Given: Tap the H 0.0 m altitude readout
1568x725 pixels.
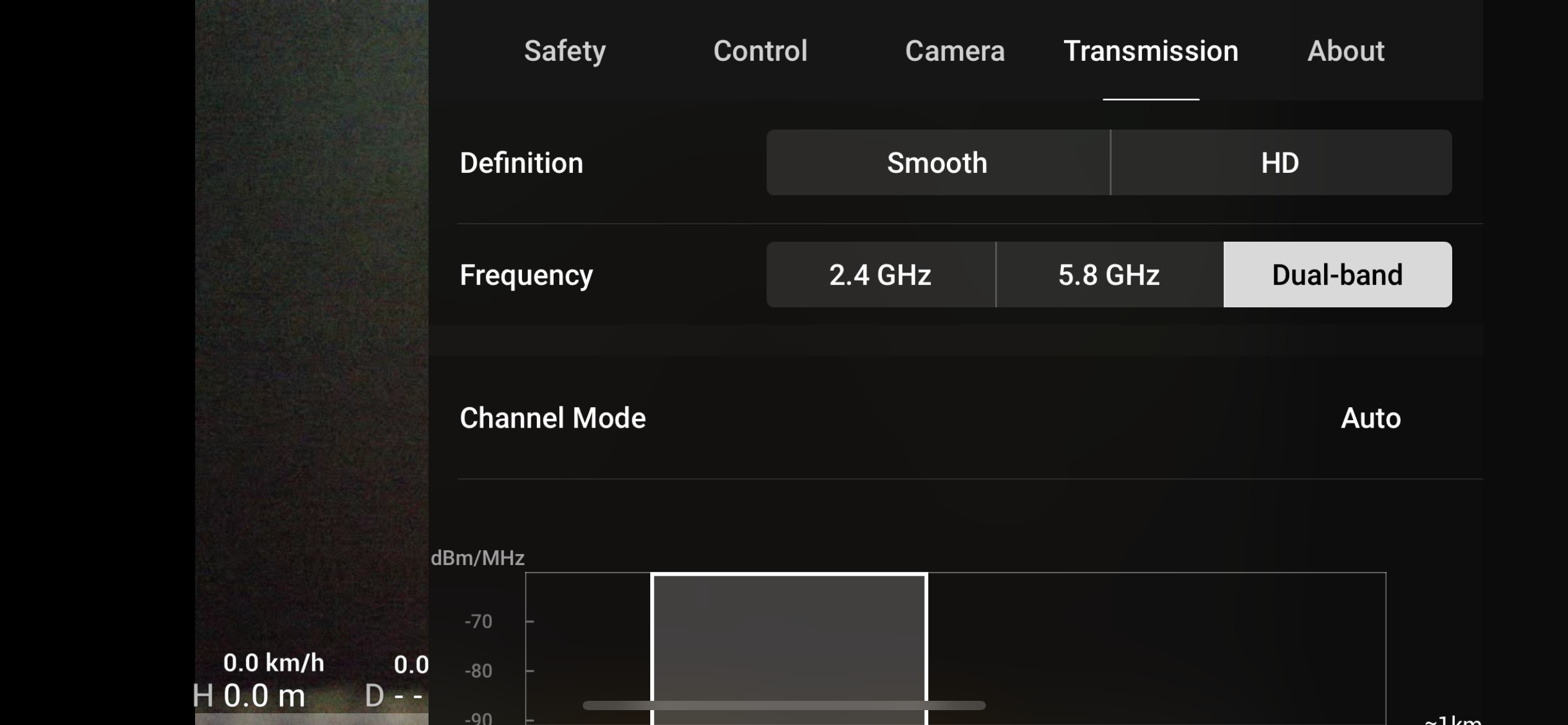Looking at the screenshot, I should 250,696.
